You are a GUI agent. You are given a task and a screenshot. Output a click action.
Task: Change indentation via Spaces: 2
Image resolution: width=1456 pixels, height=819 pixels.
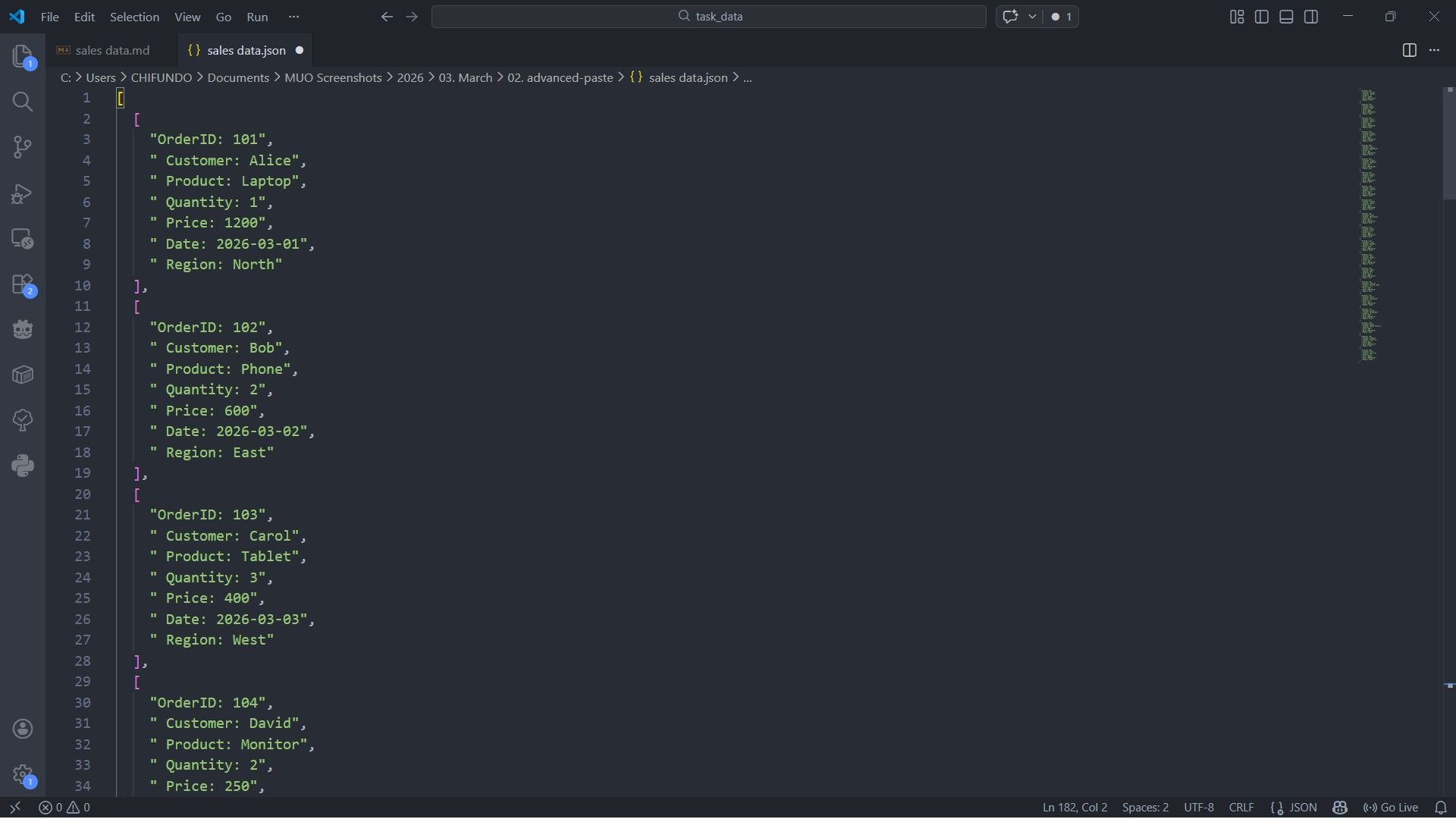1145,808
